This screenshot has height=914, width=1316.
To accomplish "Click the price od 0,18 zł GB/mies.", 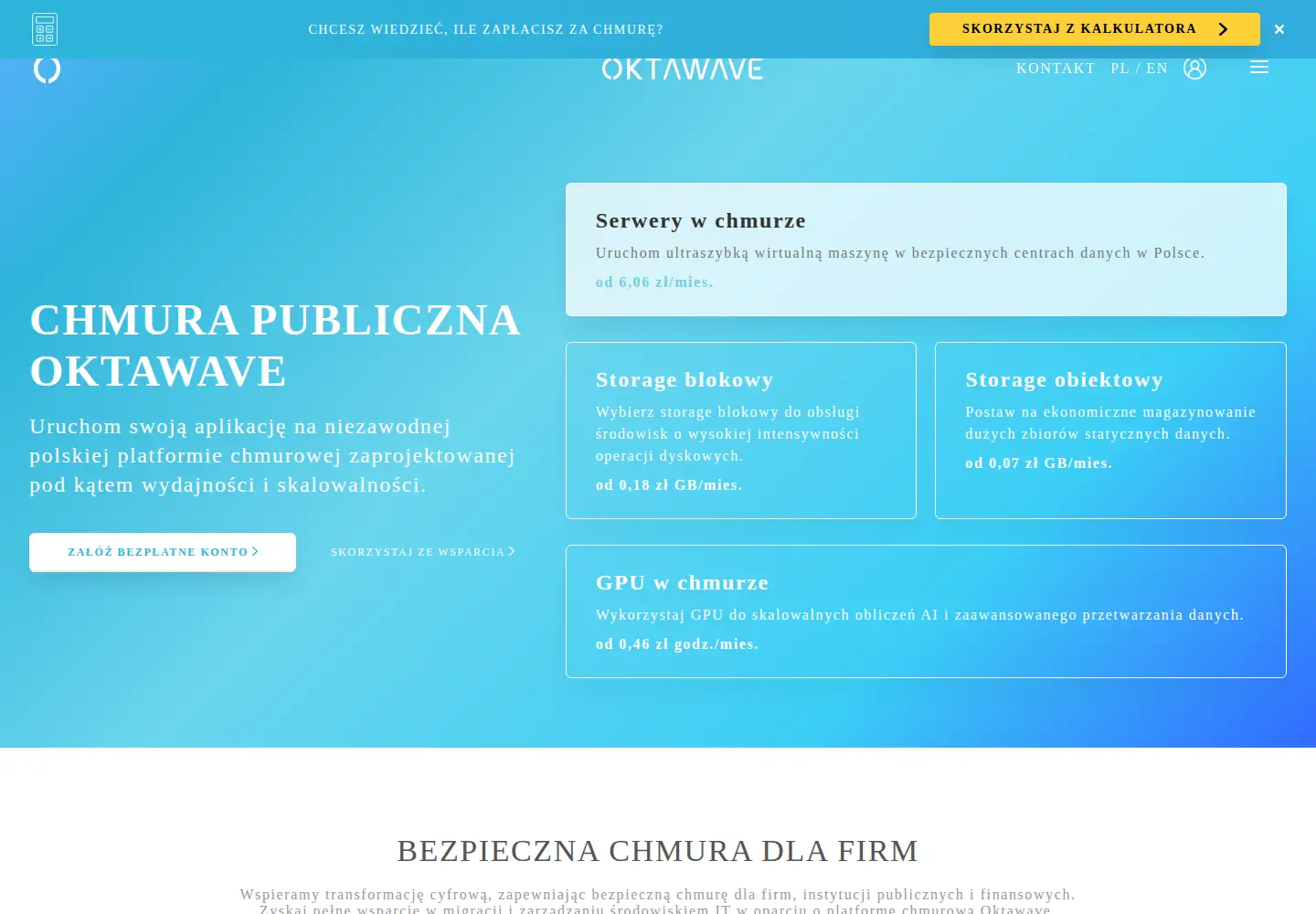I will (669, 485).
